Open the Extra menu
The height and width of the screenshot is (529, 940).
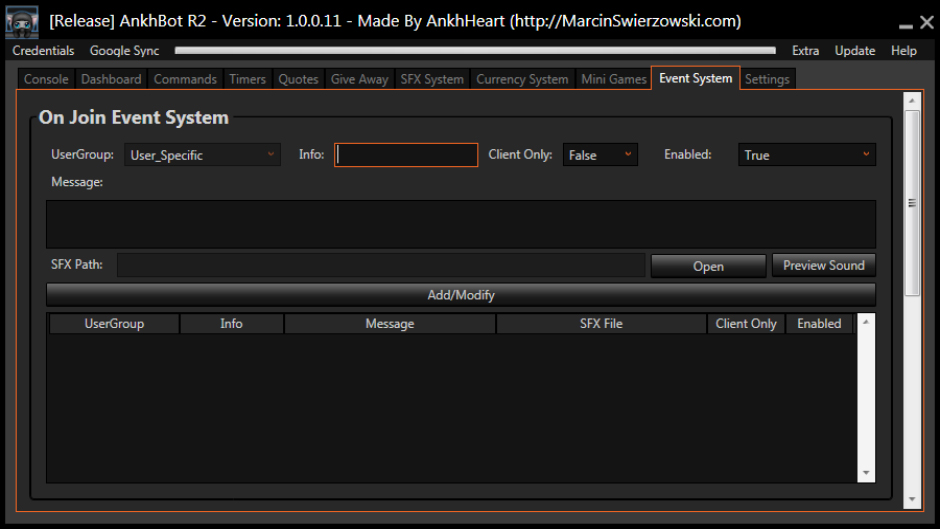pyautogui.click(x=805, y=51)
